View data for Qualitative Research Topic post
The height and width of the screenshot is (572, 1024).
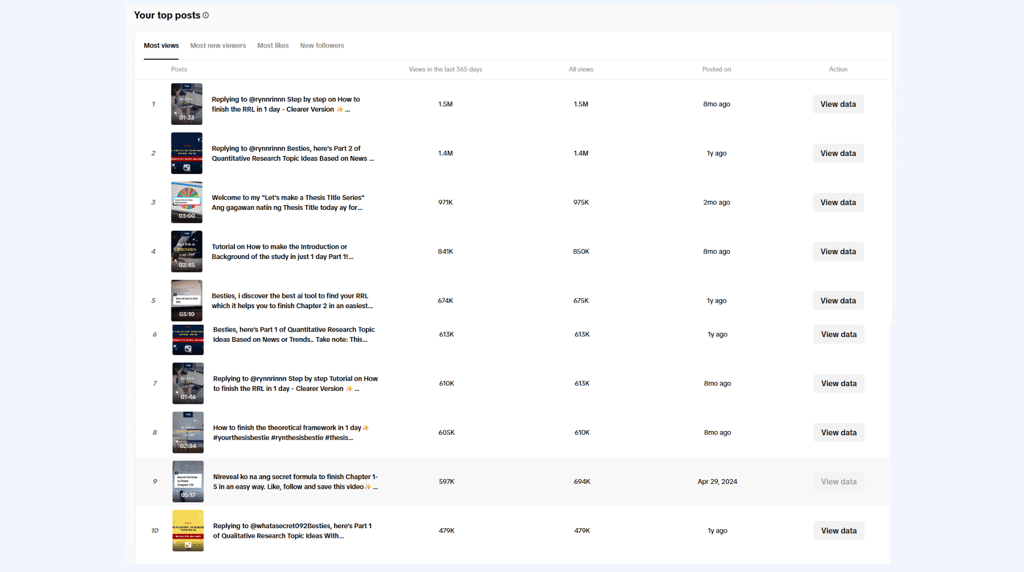839,530
